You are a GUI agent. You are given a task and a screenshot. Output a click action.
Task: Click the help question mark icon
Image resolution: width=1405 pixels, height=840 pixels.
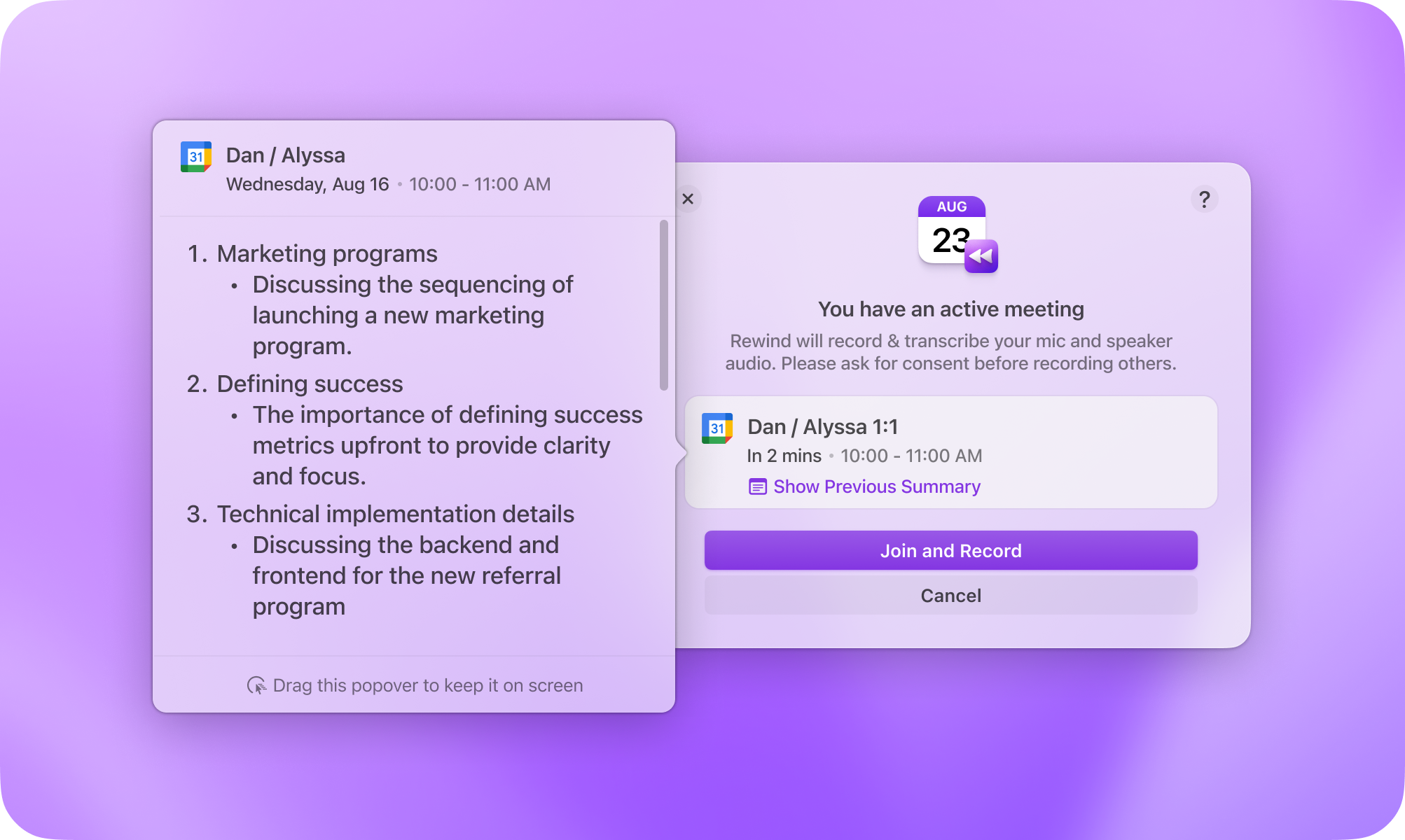point(1204,199)
